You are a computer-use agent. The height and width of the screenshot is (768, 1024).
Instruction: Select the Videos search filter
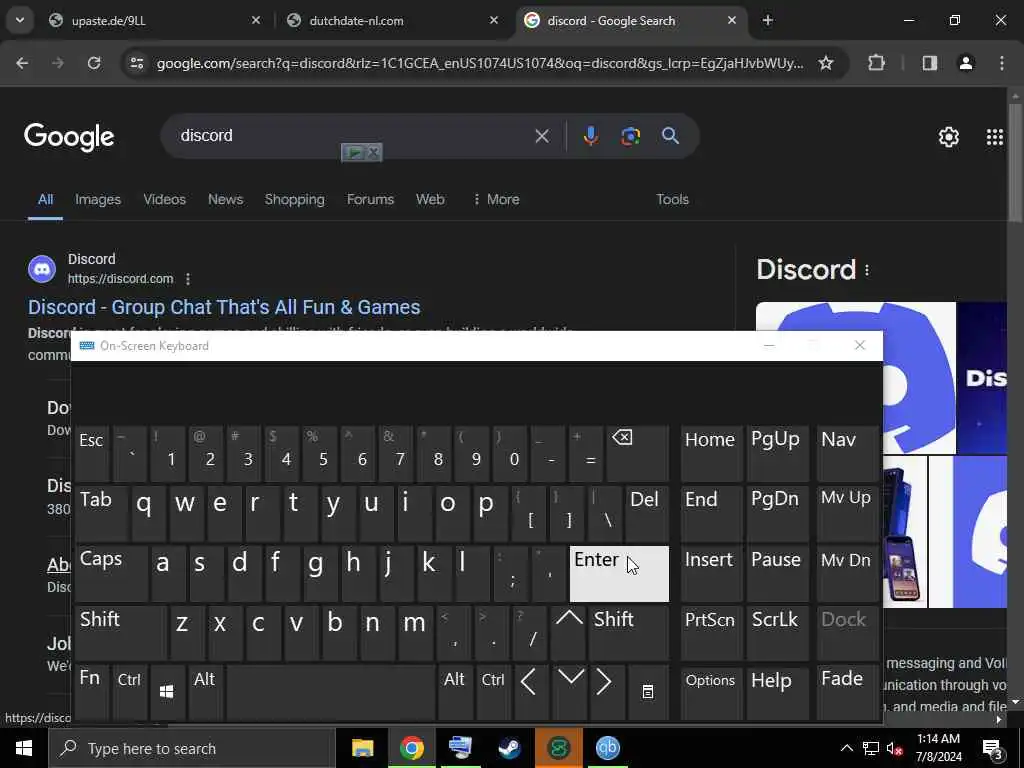click(165, 199)
